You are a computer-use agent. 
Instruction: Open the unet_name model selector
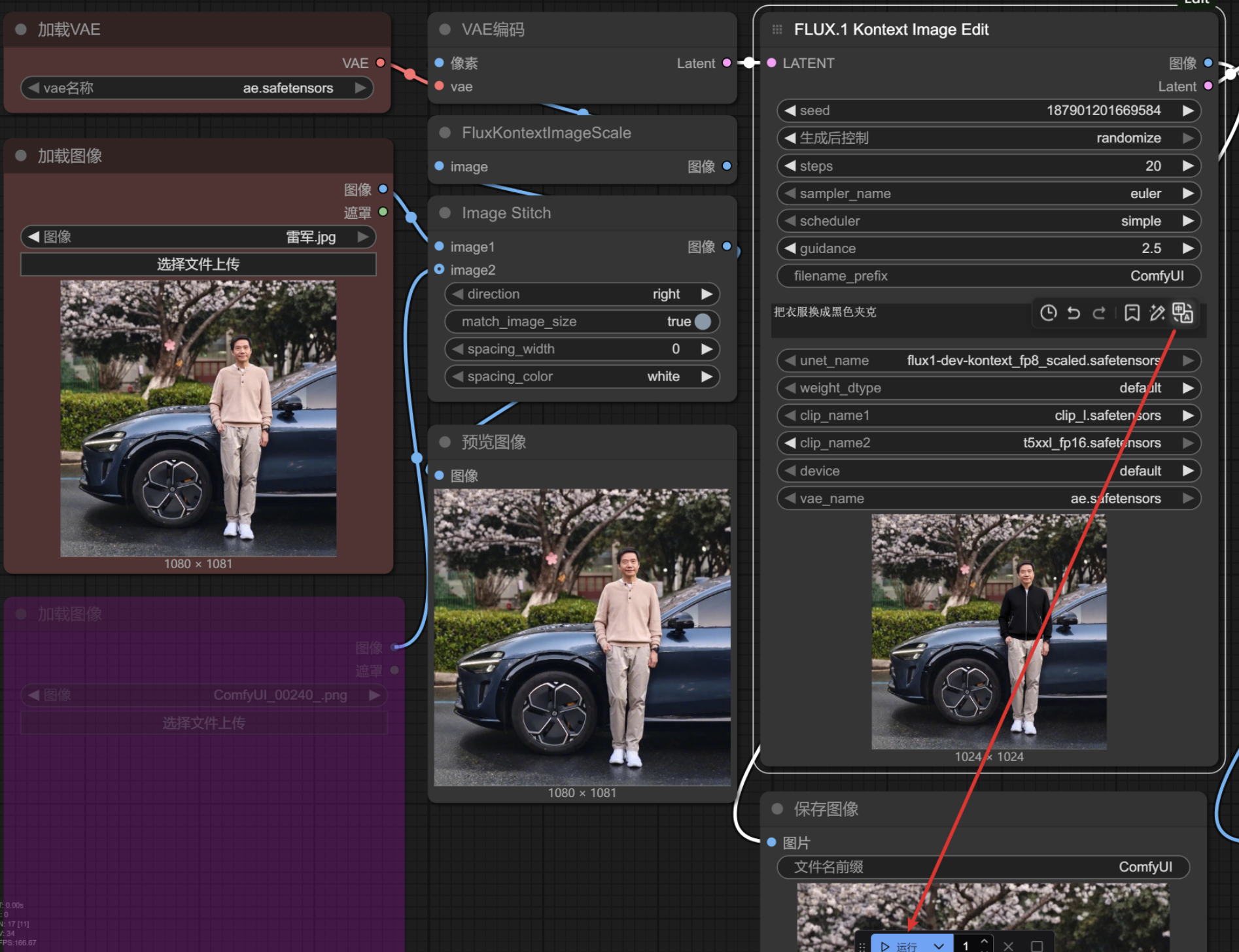coord(988,360)
